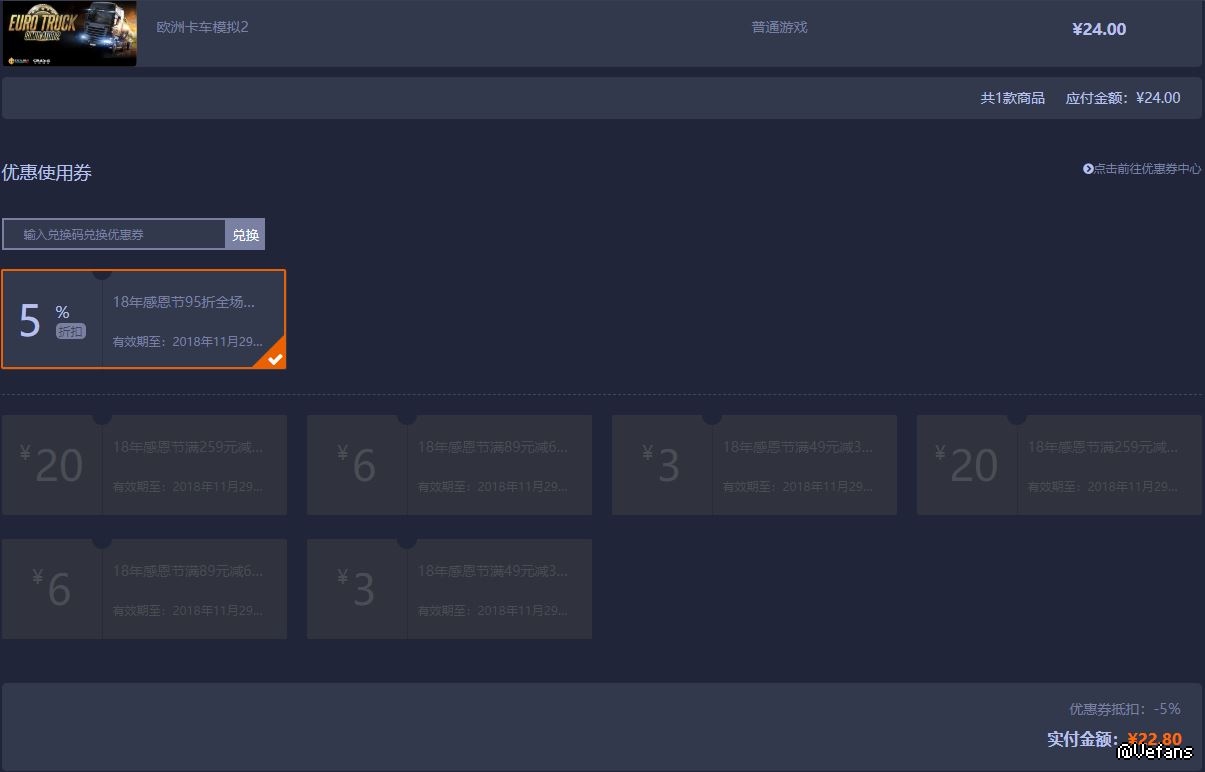Click the 实付金额 ¥22.80 final amount
This screenshot has height=772, width=1205.
pyautogui.click(x=1114, y=739)
